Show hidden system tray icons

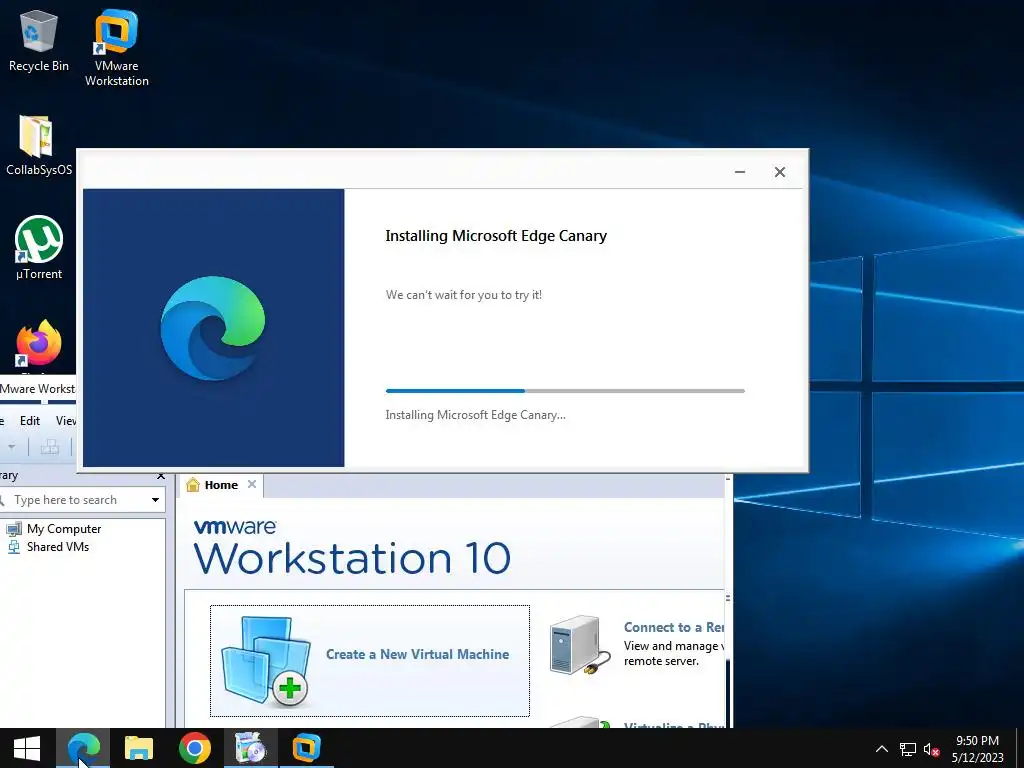882,749
